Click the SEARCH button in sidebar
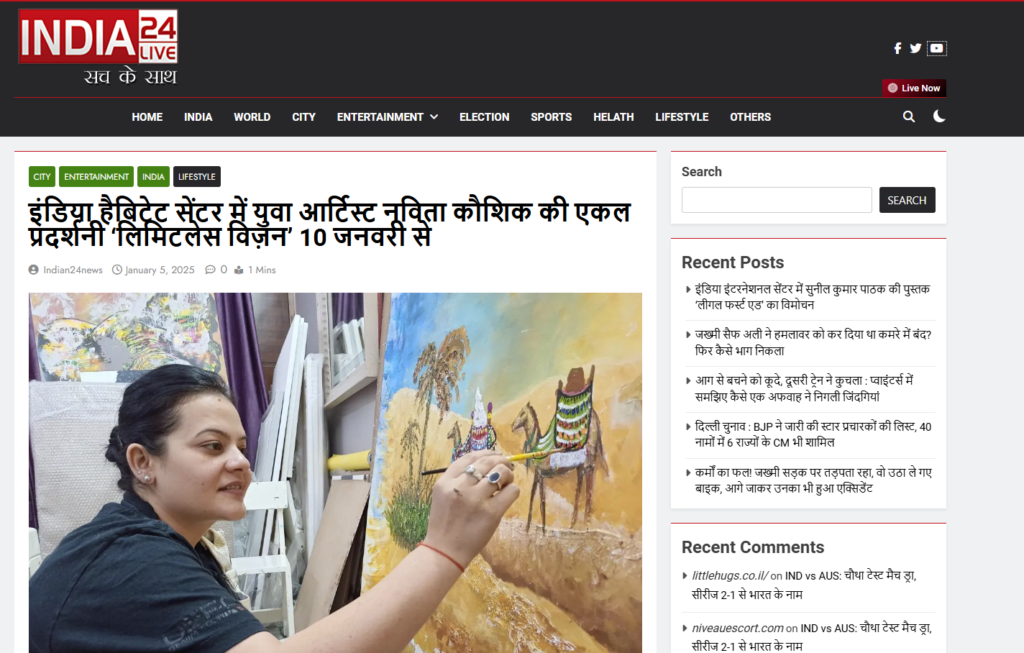1024x653 pixels. click(907, 200)
